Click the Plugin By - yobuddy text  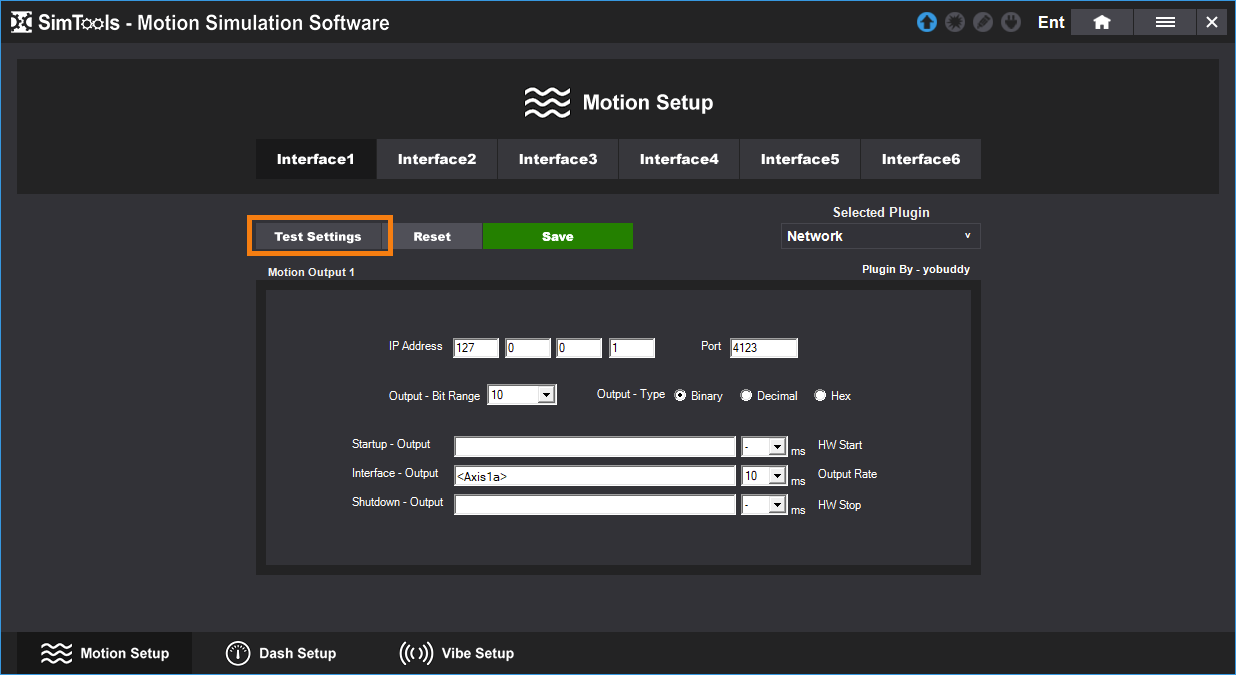click(x=916, y=269)
